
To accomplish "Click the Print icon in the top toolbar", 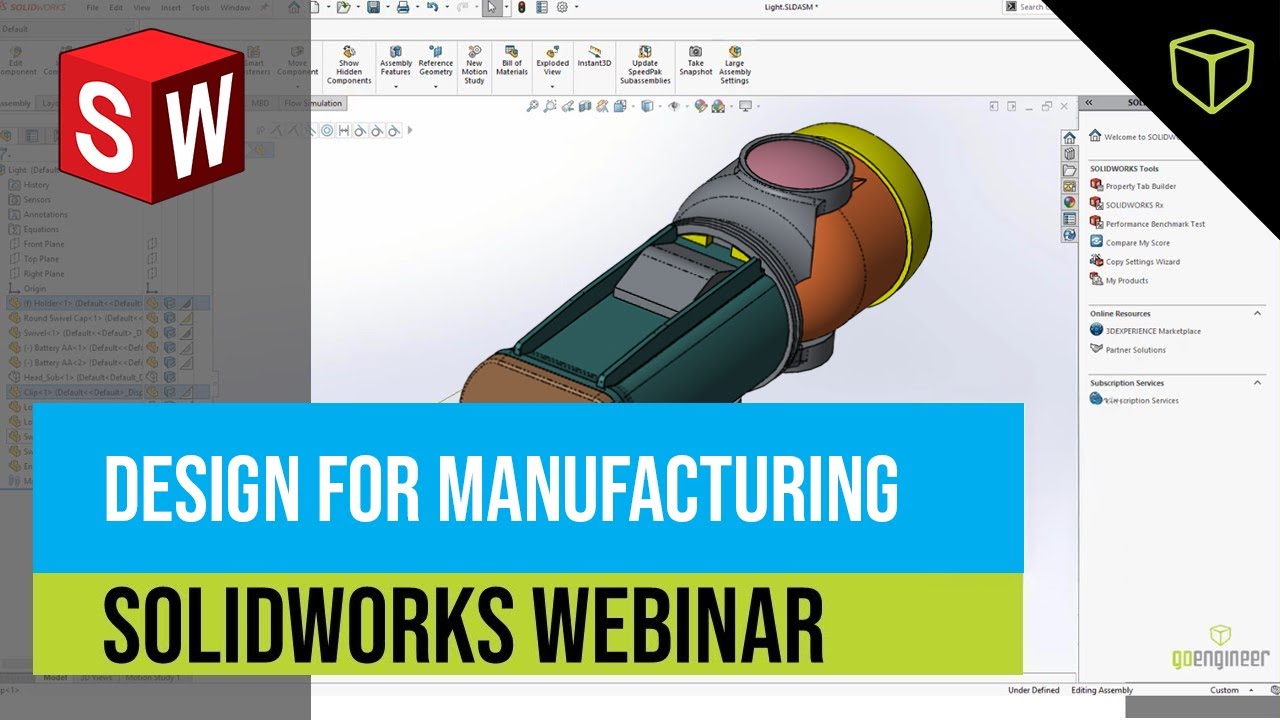I will pos(402,7).
